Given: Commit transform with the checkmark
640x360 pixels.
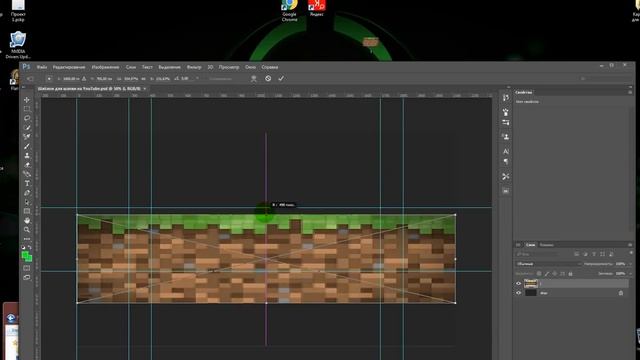Looking at the screenshot, I should point(281,78).
